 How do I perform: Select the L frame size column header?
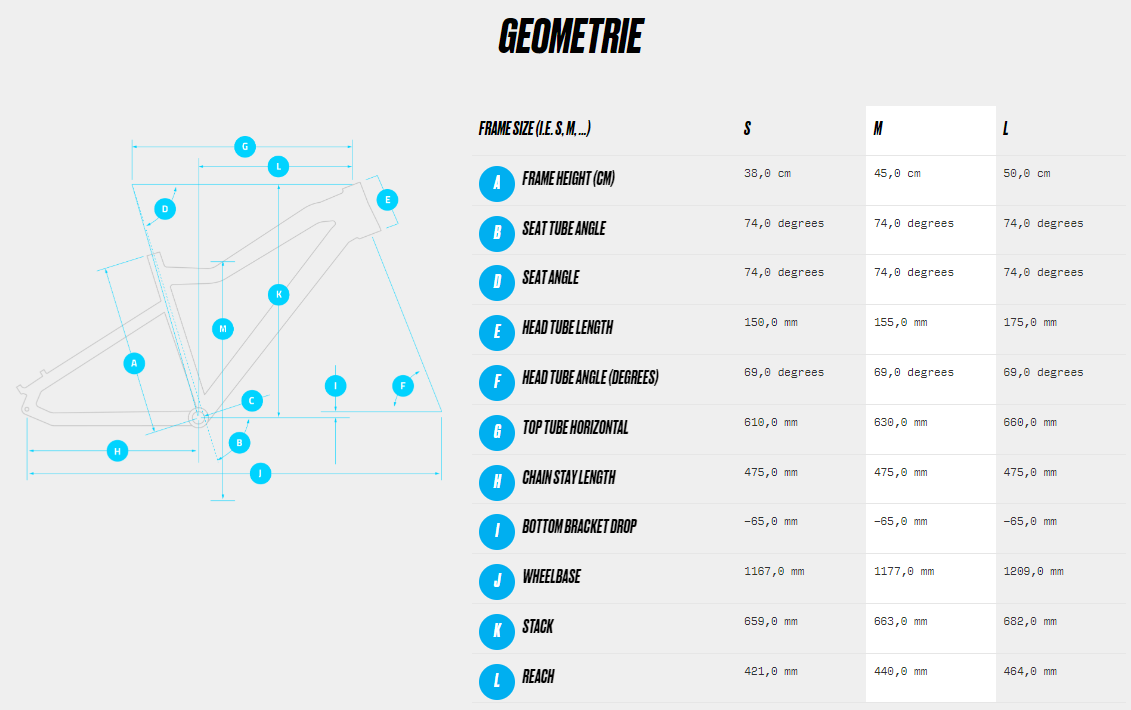[x=1005, y=128]
